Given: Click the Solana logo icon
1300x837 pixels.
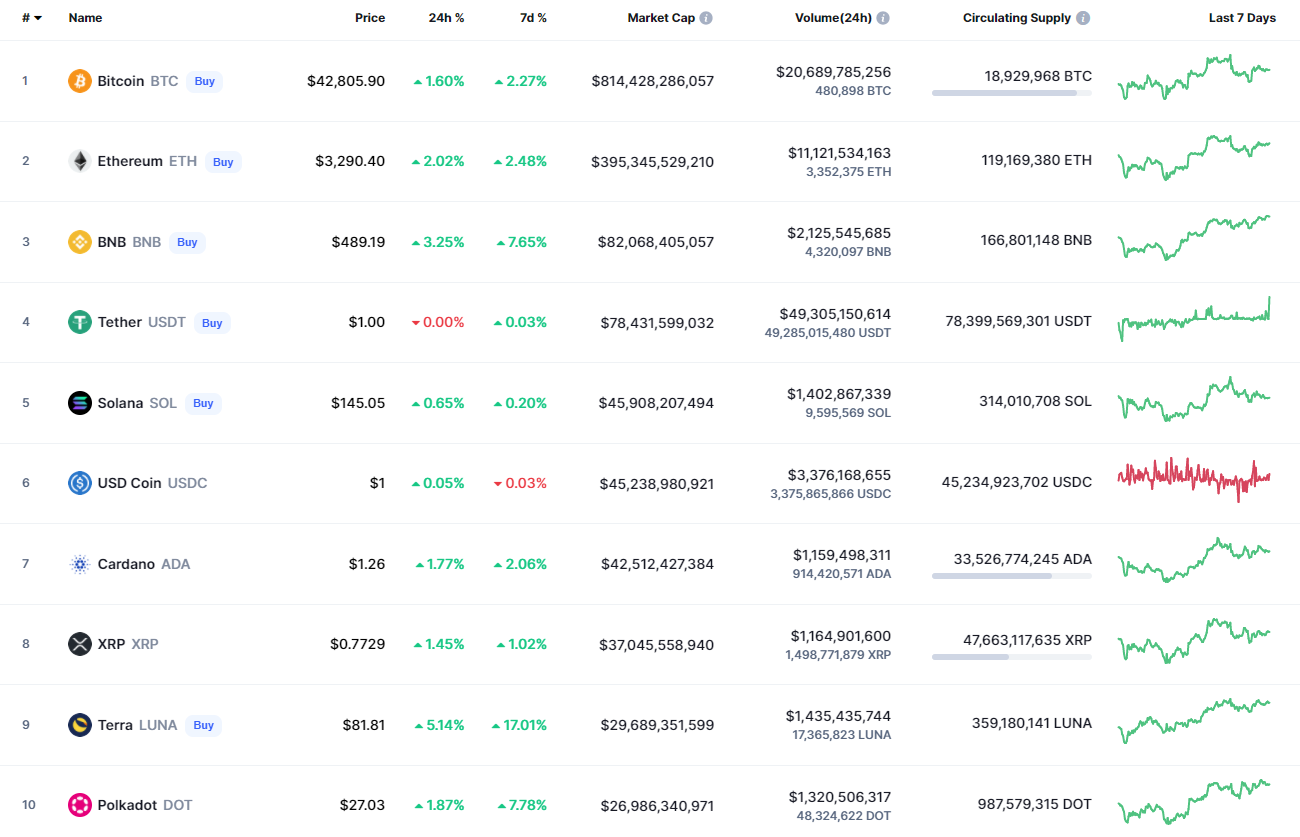Looking at the screenshot, I should (80, 403).
